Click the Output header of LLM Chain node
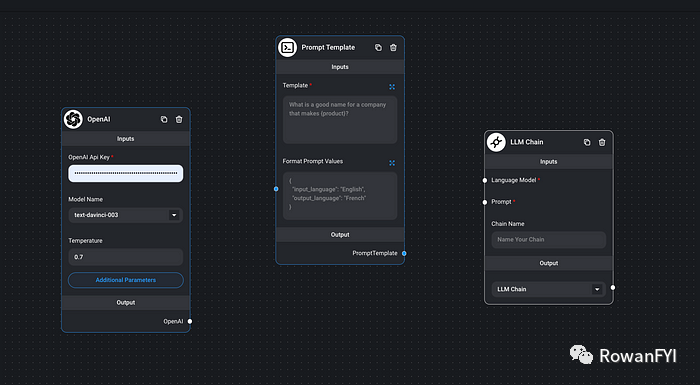 (x=549, y=263)
